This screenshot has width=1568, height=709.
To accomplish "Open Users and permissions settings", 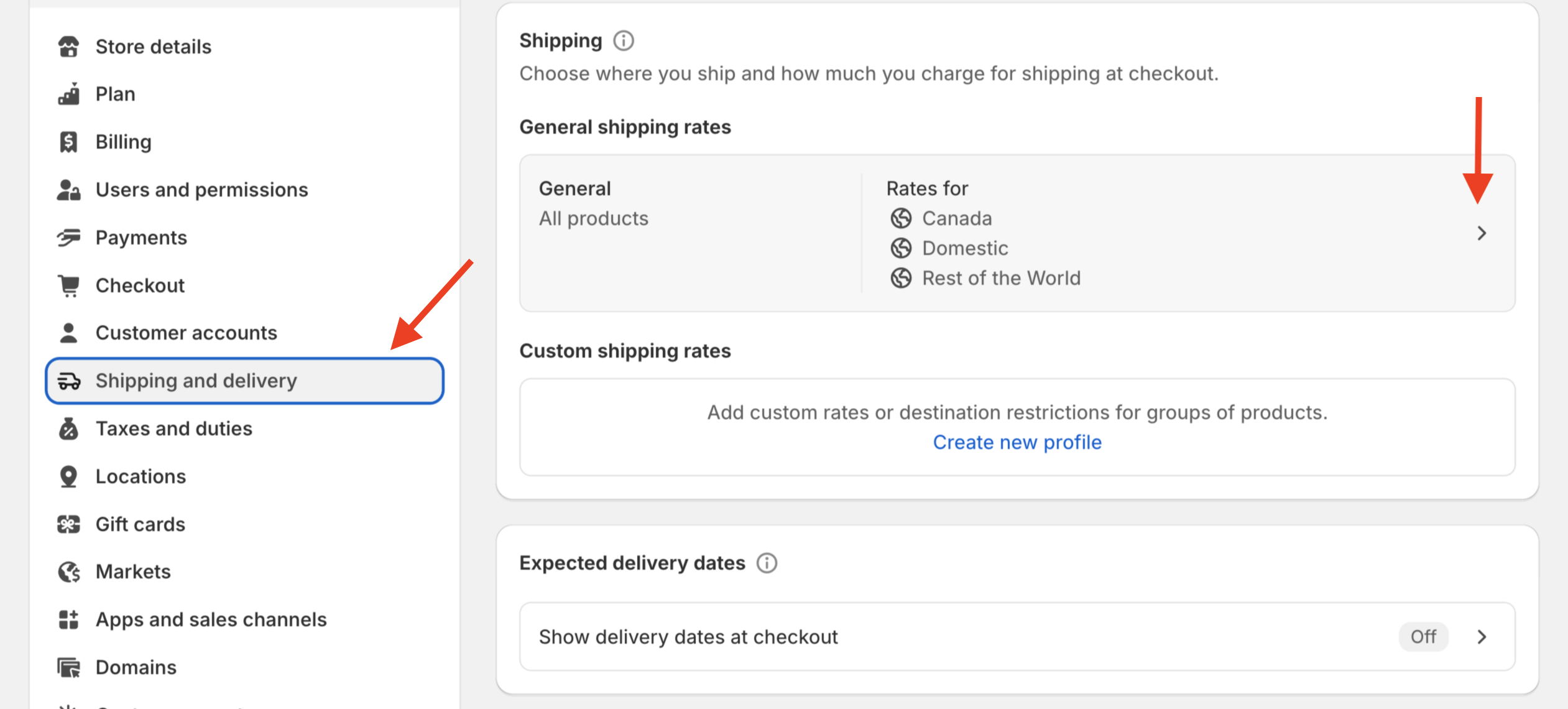I will pyautogui.click(x=201, y=190).
